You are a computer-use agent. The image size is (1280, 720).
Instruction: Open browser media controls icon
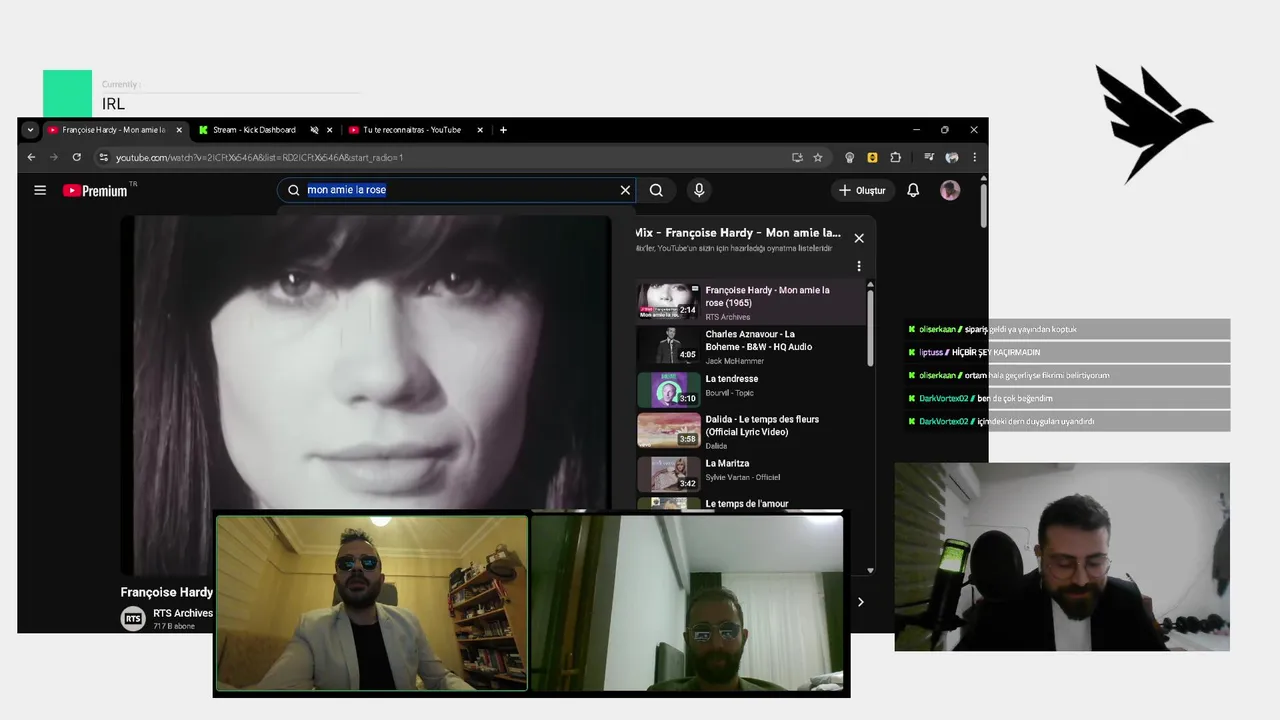coord(929,157)
